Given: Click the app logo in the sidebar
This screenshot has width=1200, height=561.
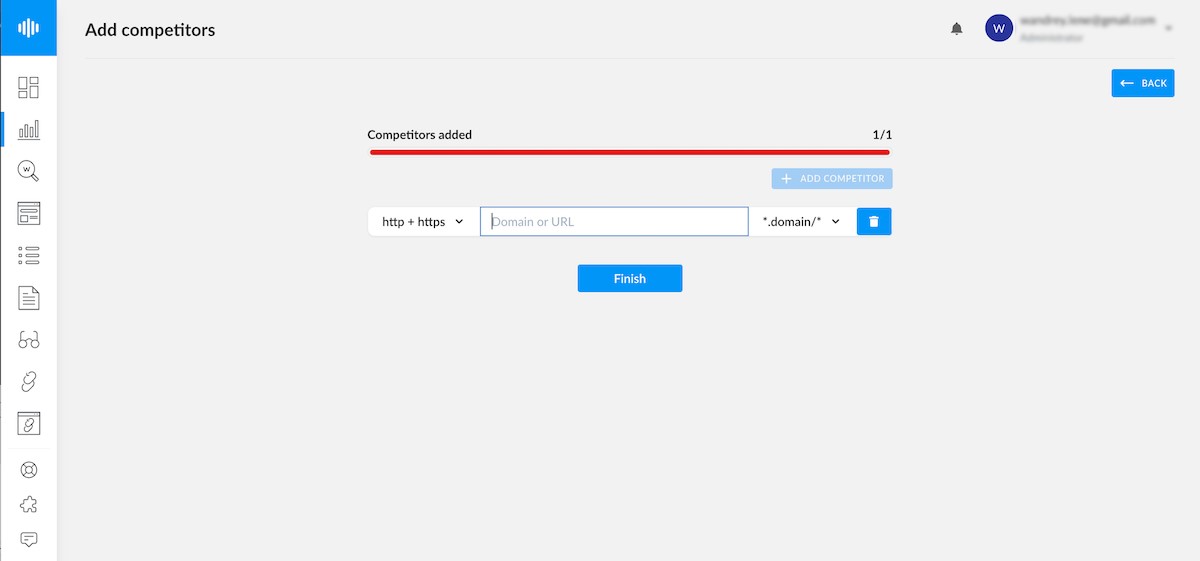Looking at the screenshot, I should pyautogui.click(x=28, y=28).
